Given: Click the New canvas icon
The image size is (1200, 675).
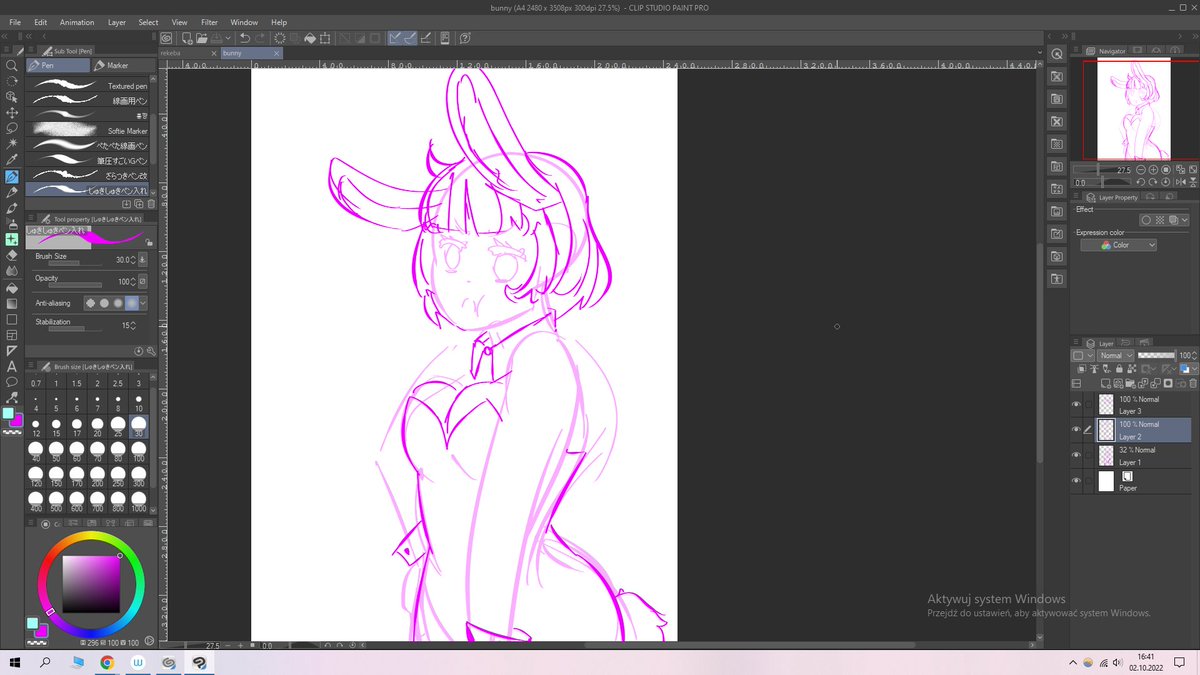Looking at the screenshot, I should pos(186,38).
